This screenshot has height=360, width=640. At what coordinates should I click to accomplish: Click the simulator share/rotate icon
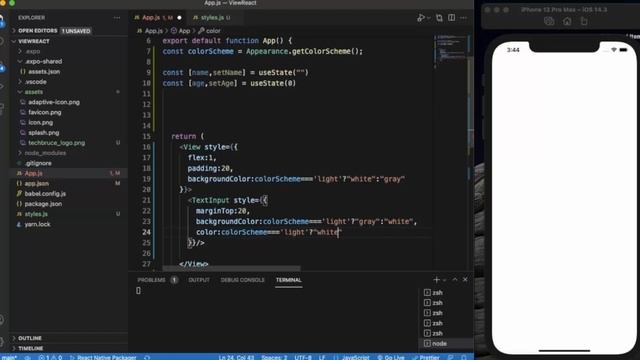pyautogui.click(x=584, y=21)
